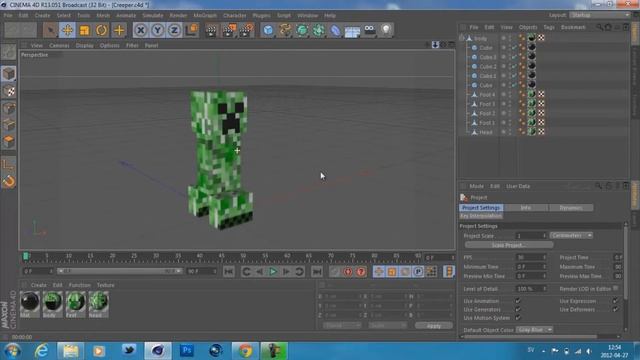
Task: Collapse the Body object hierarchy
Action: pyautogui.click(x=462, y=38)
